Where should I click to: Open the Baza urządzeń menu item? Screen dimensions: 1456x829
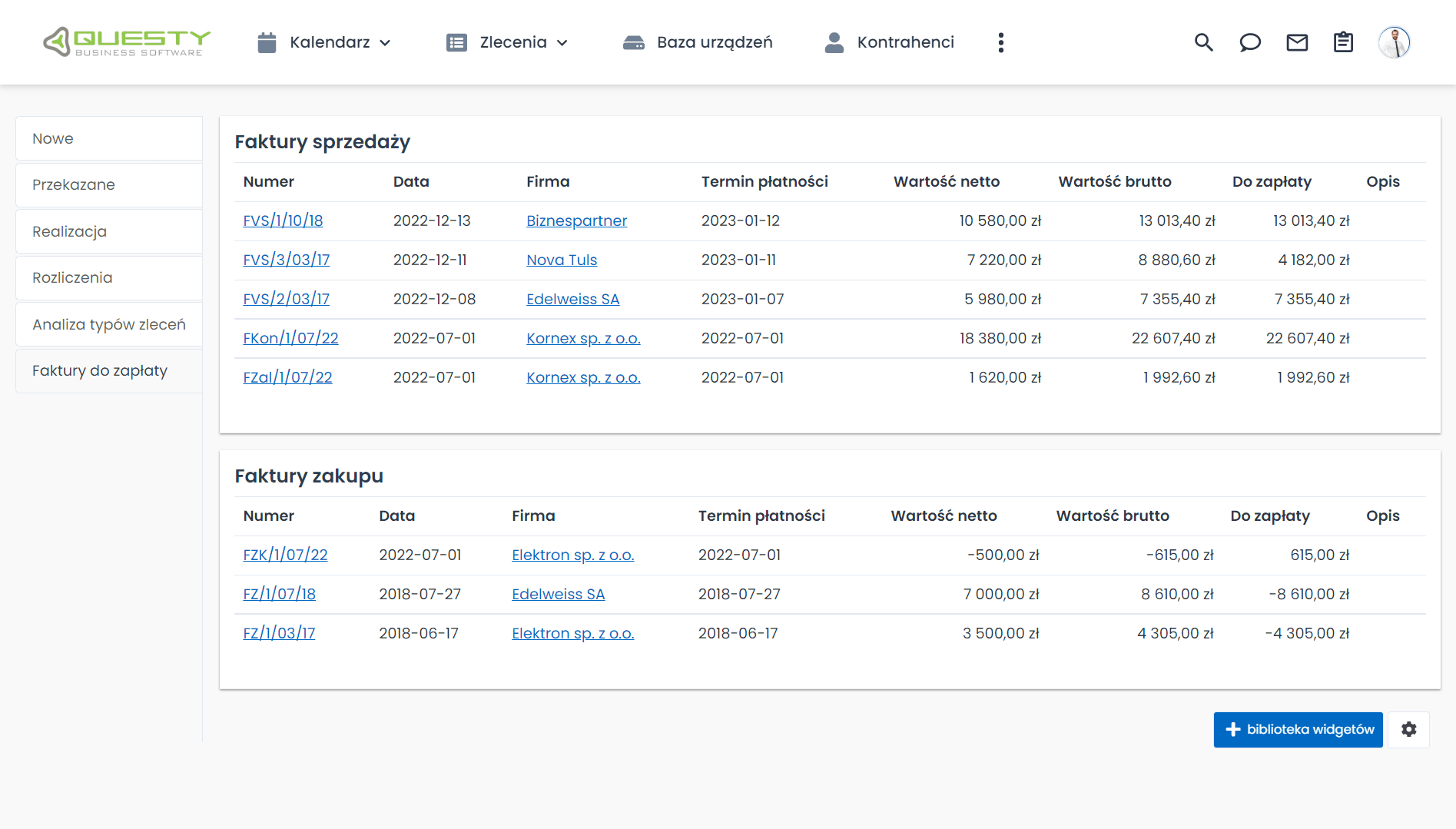tap(715, 42)
